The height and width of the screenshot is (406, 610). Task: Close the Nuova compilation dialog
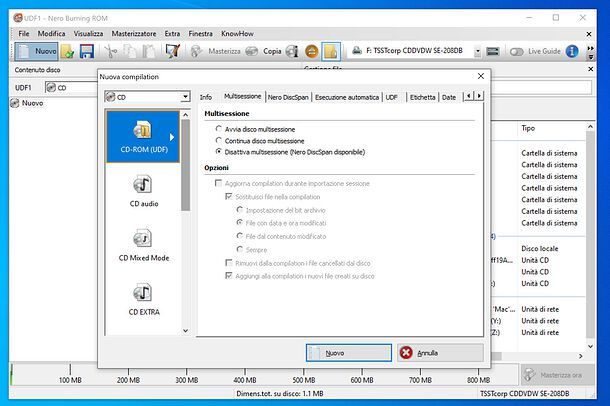pyautogui.click(x=481, y=76)
